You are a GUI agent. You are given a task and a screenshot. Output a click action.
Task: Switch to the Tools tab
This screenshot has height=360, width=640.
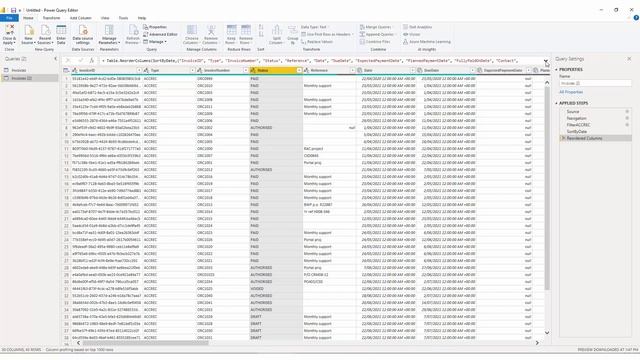pos(123,18)
